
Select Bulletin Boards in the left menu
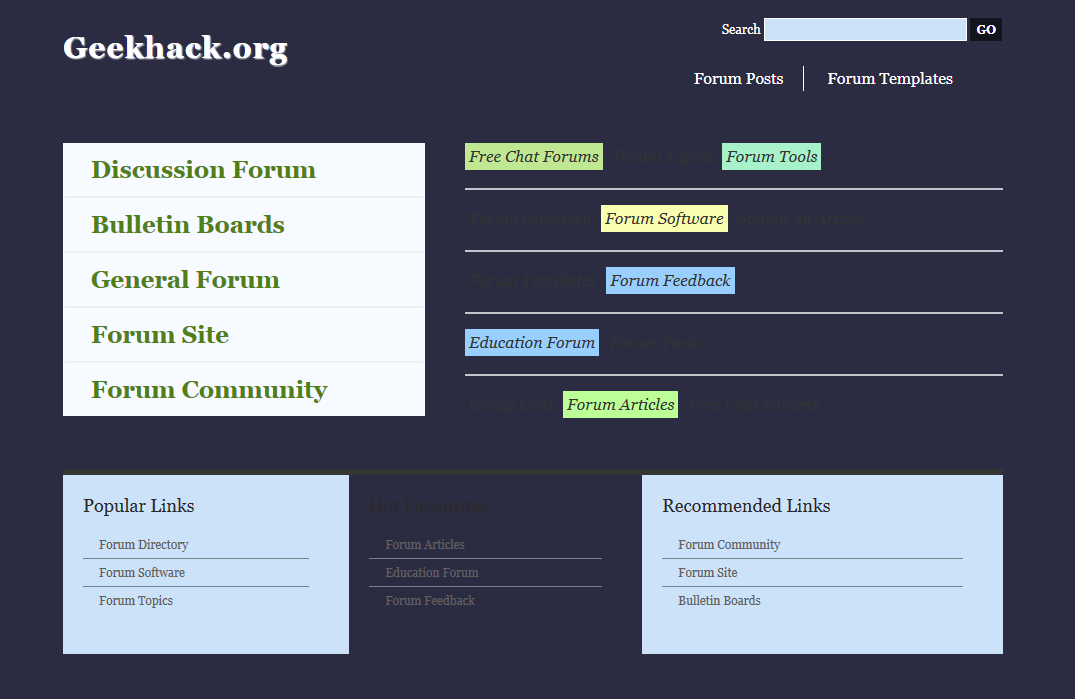[188, 225]
